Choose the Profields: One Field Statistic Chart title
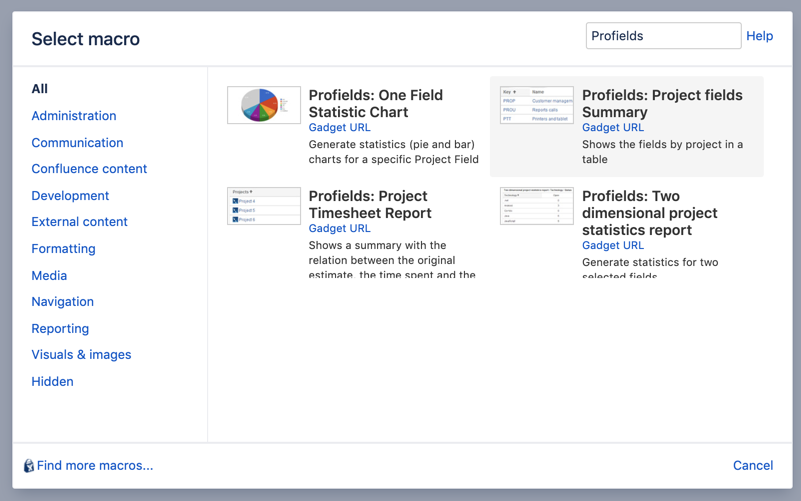Screen dimensions: 801x501 click(x=375, y=104)
